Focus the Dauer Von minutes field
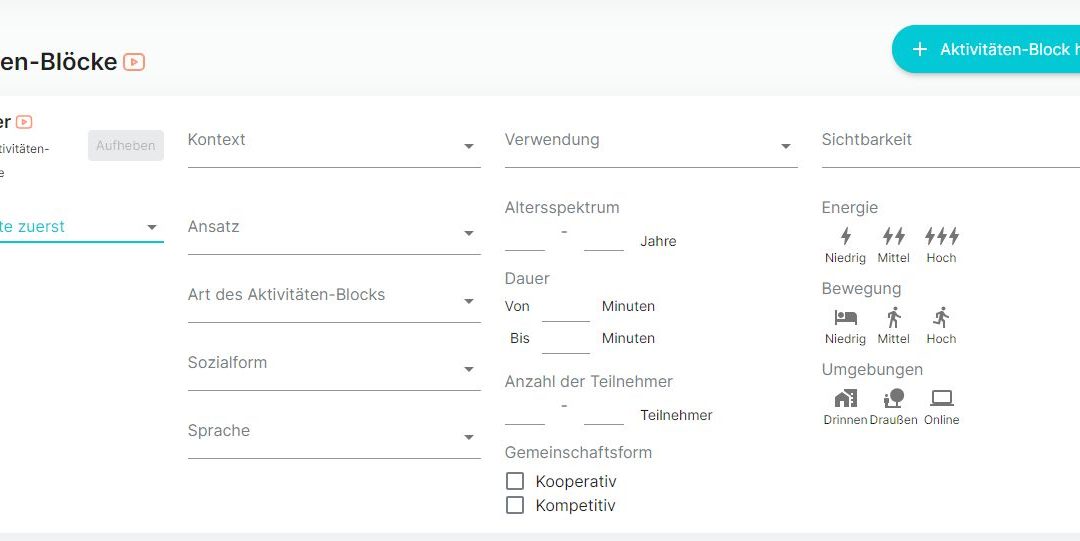The image size is (1080, 541). point(565,307)
